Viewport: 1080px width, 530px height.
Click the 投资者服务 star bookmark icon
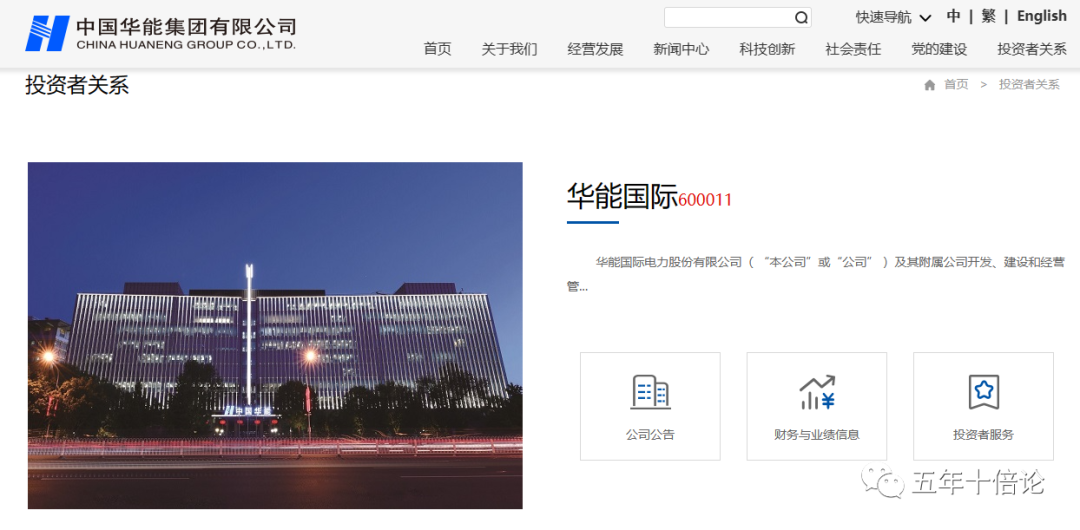[984, 392]
